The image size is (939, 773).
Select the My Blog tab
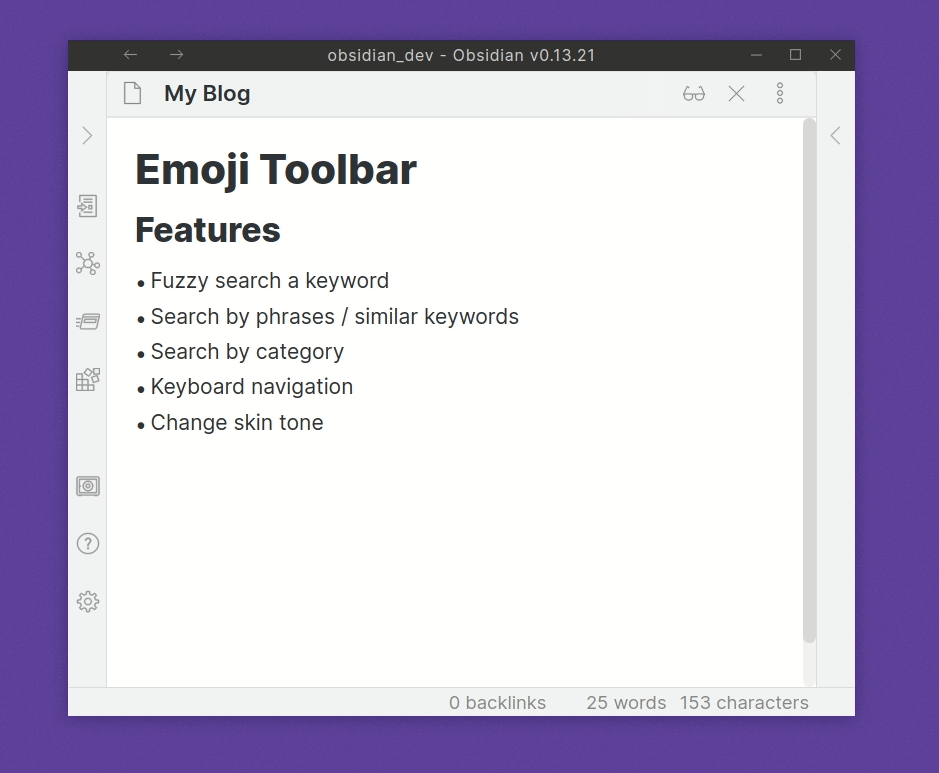[206, 92]
